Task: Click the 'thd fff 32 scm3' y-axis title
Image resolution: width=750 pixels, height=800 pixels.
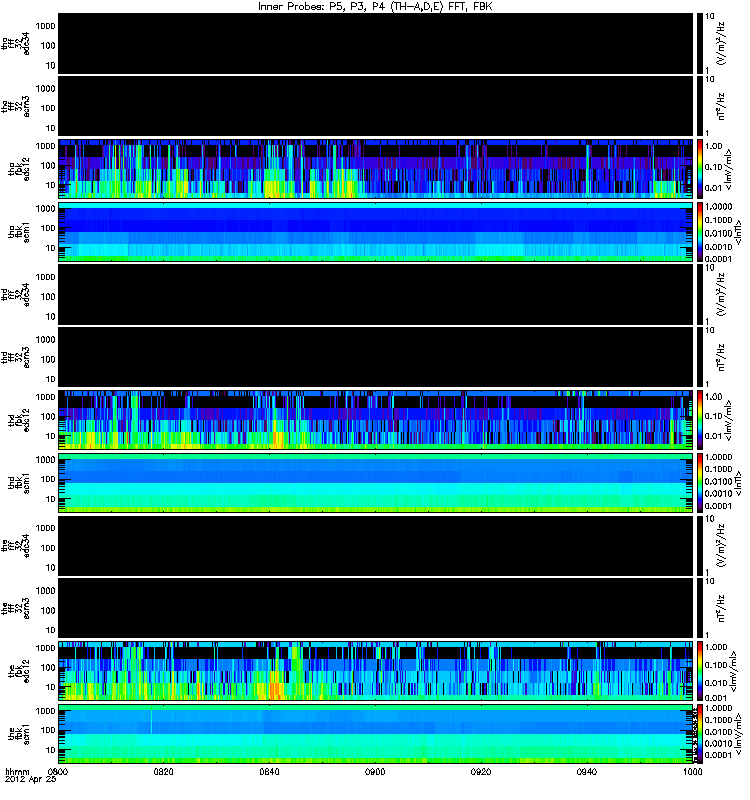Action: coord(15,357)
